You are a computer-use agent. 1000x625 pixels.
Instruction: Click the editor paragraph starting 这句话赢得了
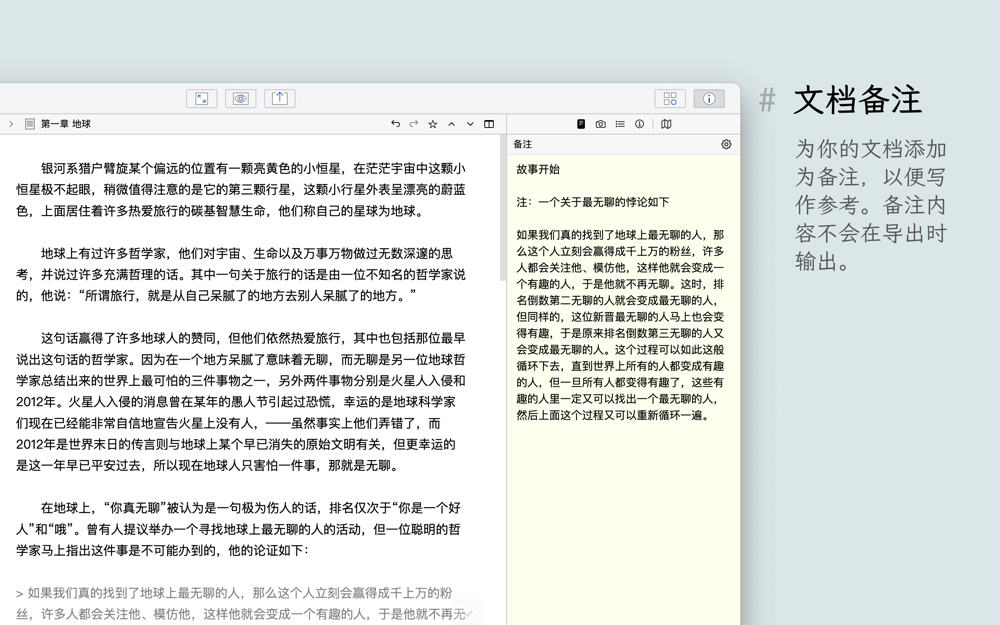(241, 402)
